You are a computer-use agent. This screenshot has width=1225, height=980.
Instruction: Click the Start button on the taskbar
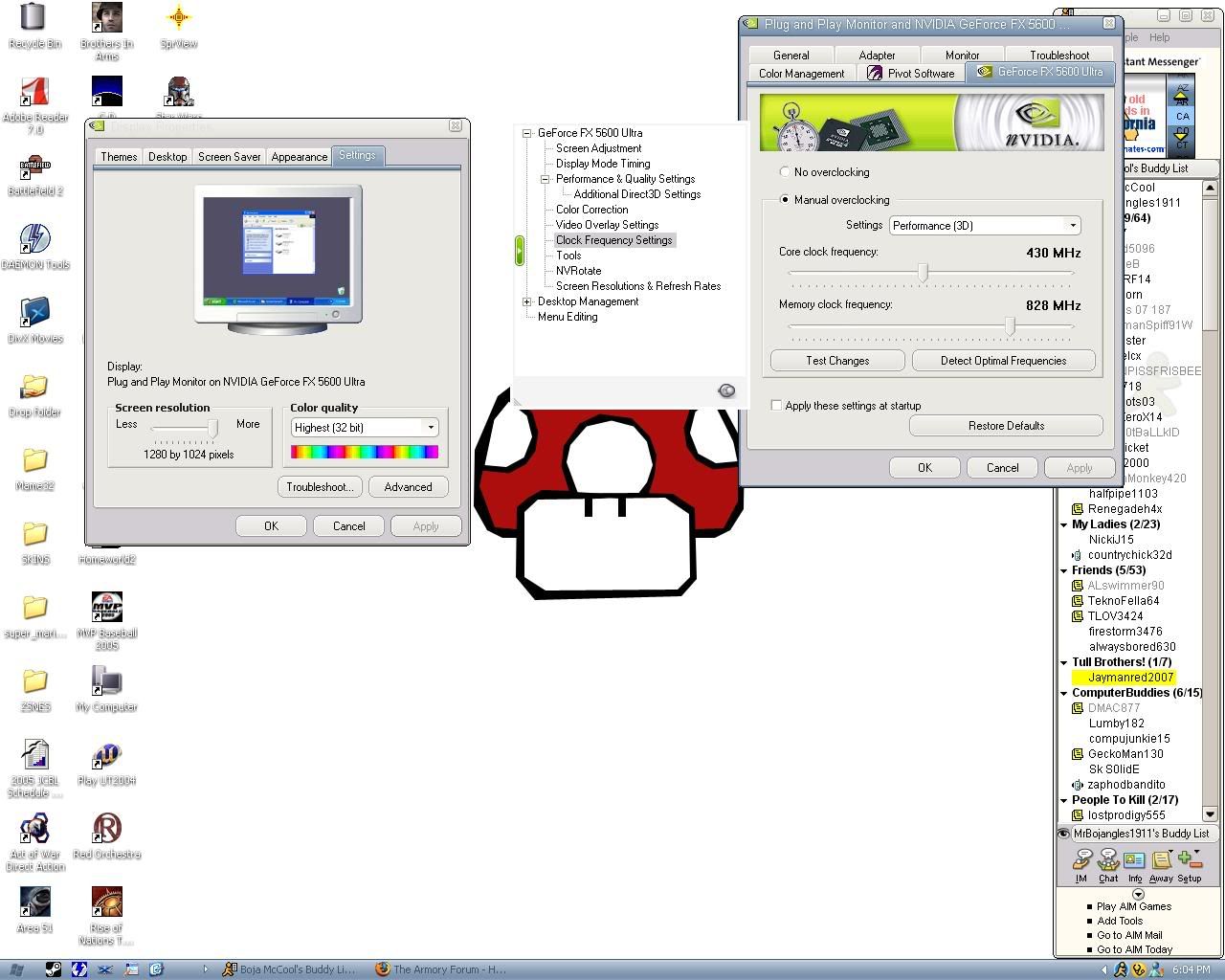coord(16,969)
